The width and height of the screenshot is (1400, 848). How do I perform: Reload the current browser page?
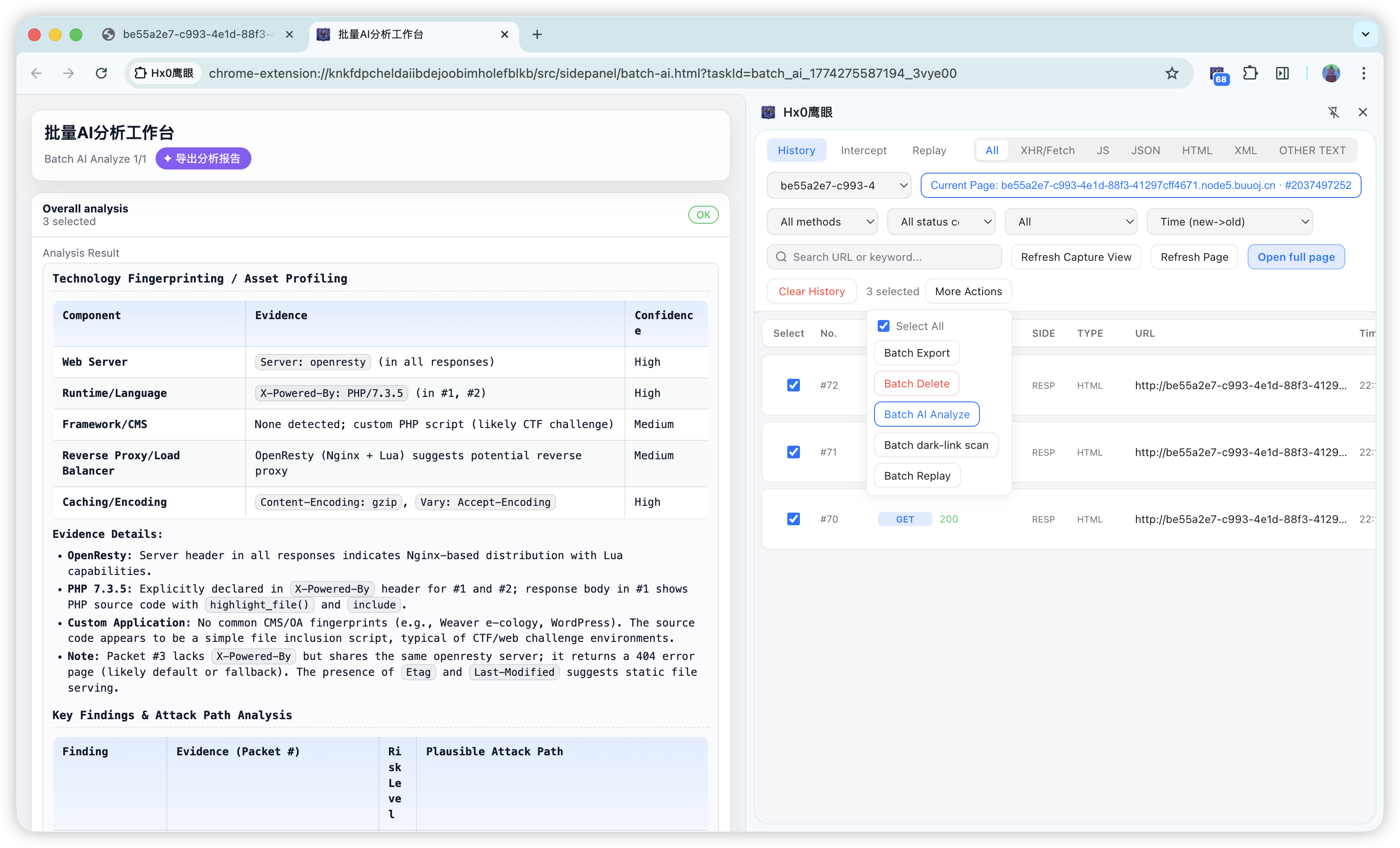click(x=101, y=73)
